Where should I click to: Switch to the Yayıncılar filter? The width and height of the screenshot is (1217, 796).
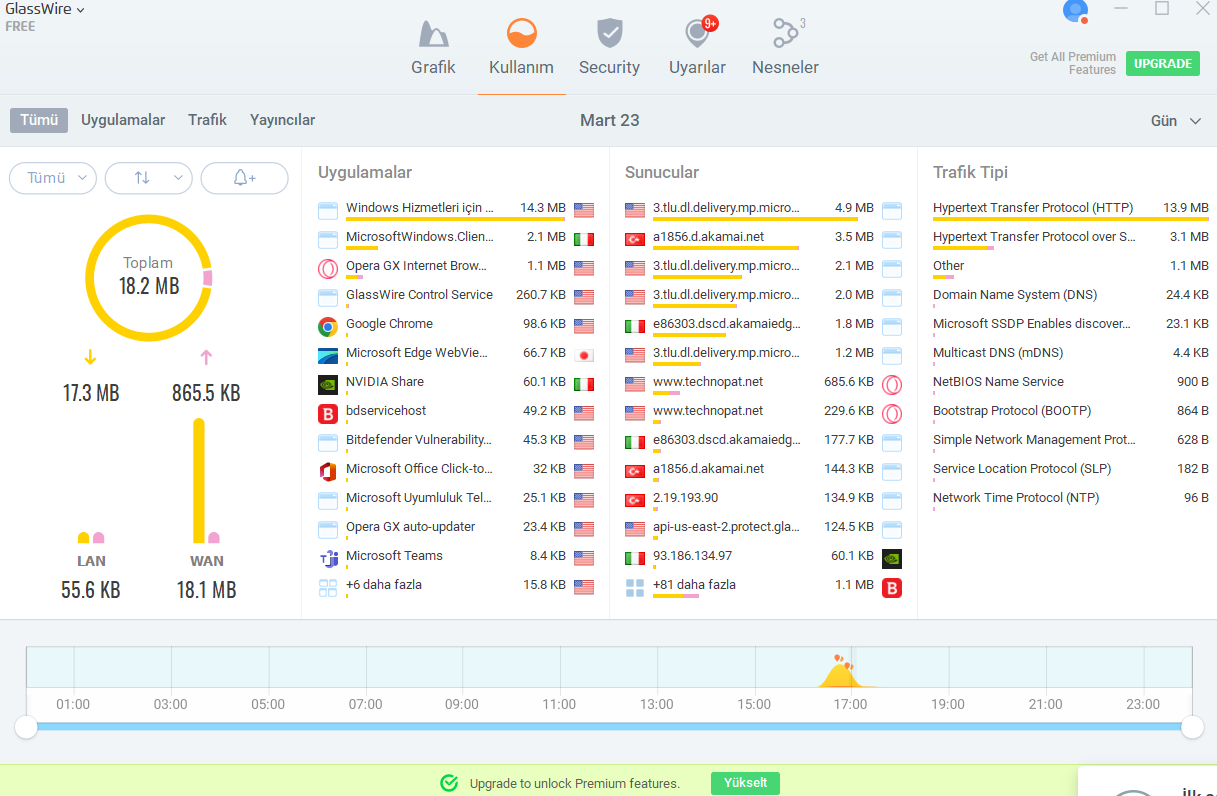(x=282, y=120)
